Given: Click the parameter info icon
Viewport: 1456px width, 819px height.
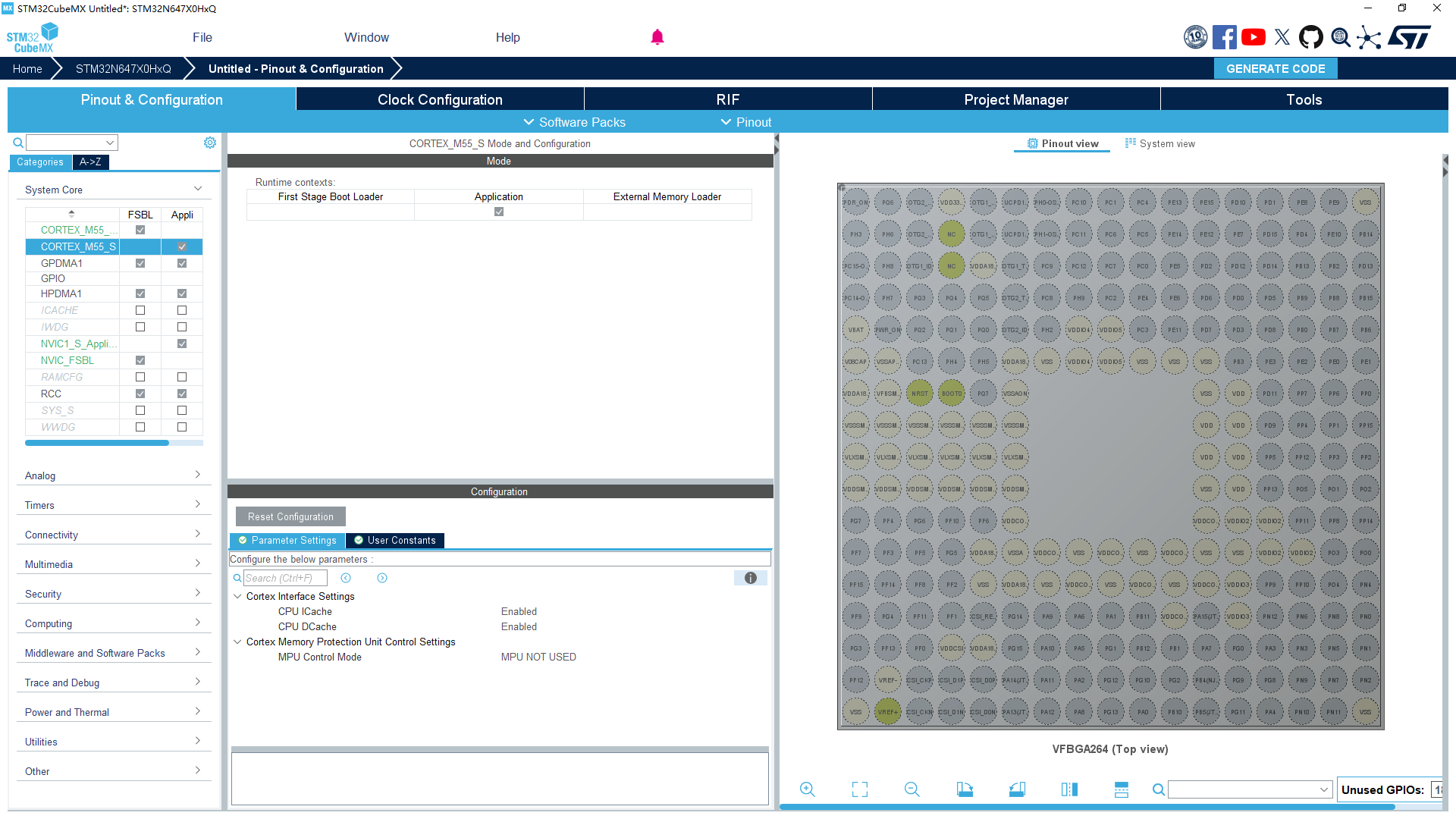Looking at the screenshot, I should 751,578.
